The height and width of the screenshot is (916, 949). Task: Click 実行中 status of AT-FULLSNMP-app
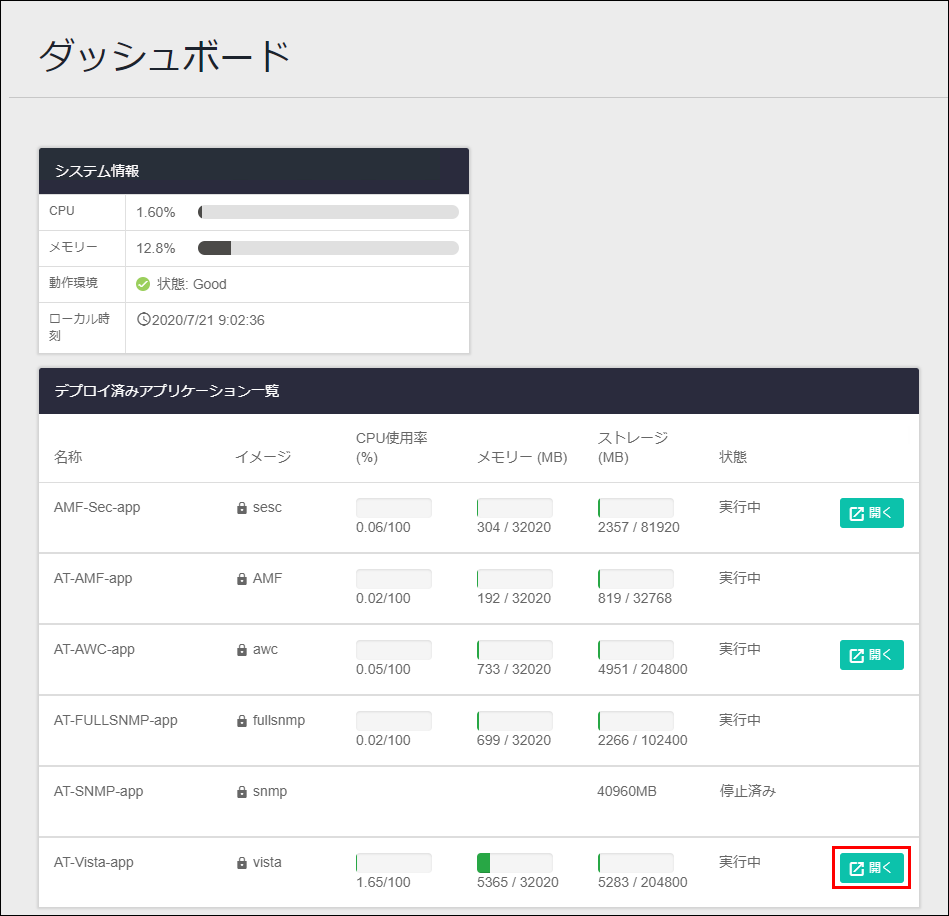tap(740, 720)
